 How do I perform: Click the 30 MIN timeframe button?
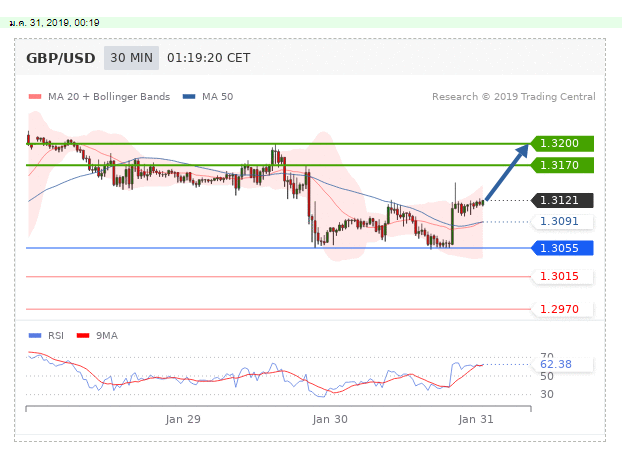131,58
